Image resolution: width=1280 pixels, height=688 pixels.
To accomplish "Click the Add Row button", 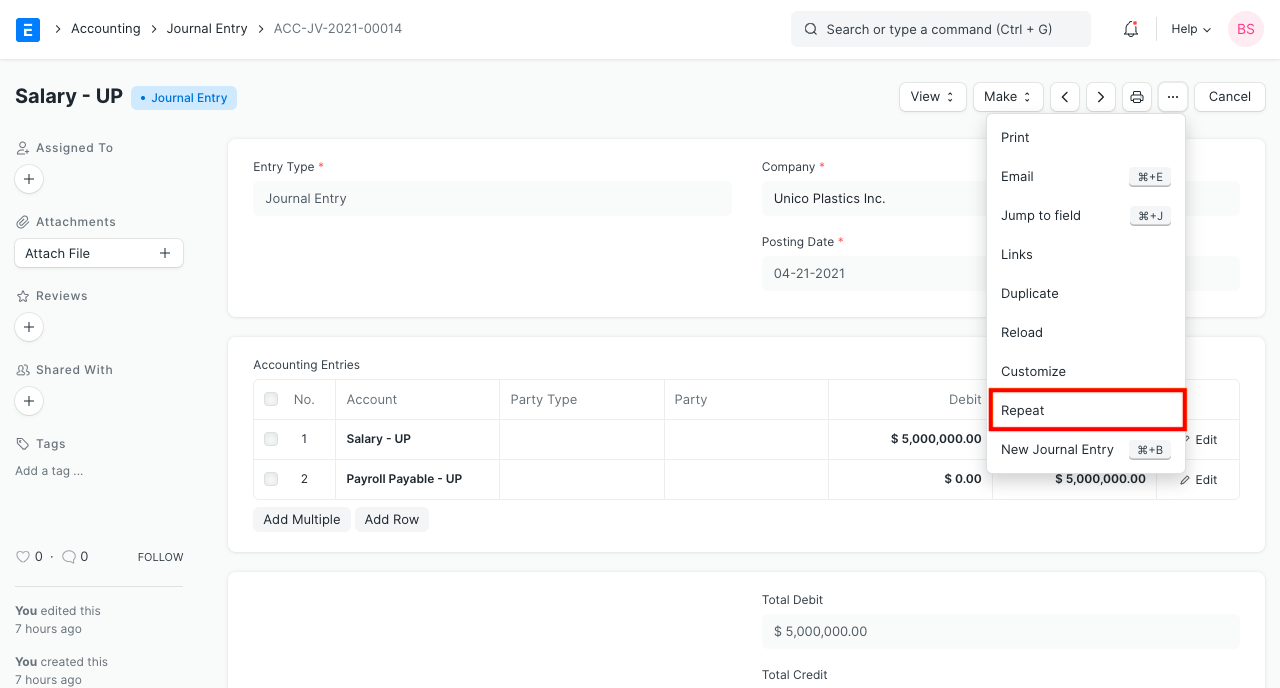I will tap(391, 519).
